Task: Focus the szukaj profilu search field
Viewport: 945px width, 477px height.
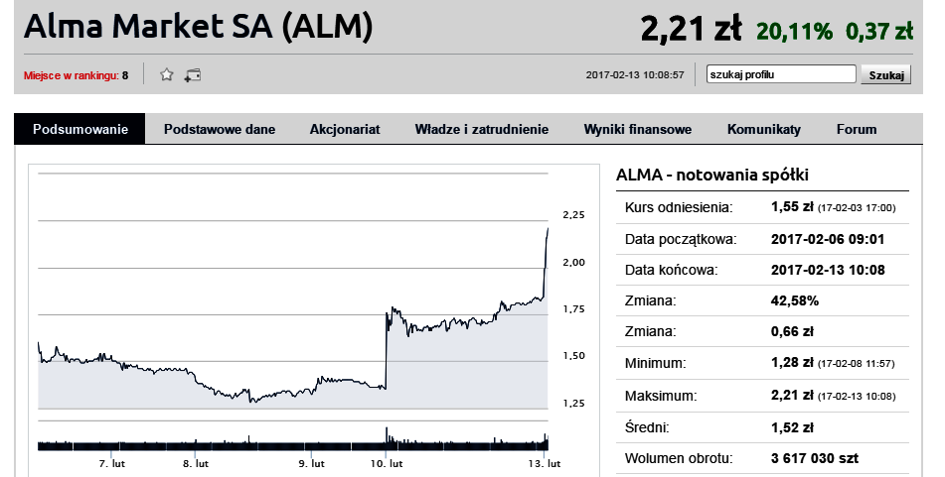Action: (781, 74)
